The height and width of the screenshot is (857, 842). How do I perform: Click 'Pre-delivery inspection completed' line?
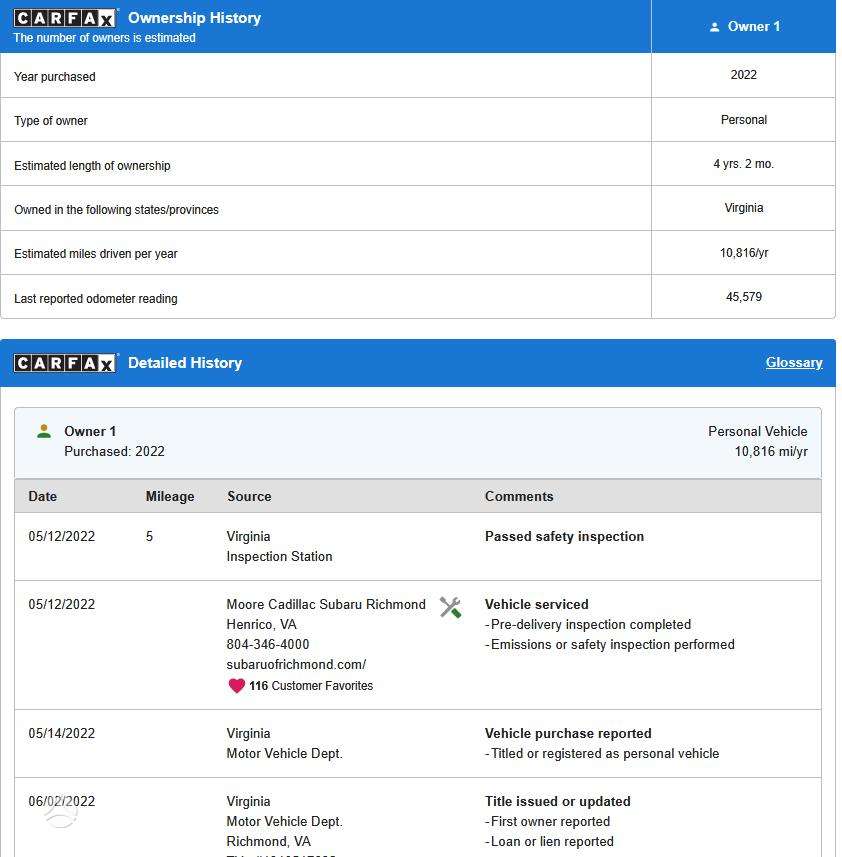[x=588, y=625]
